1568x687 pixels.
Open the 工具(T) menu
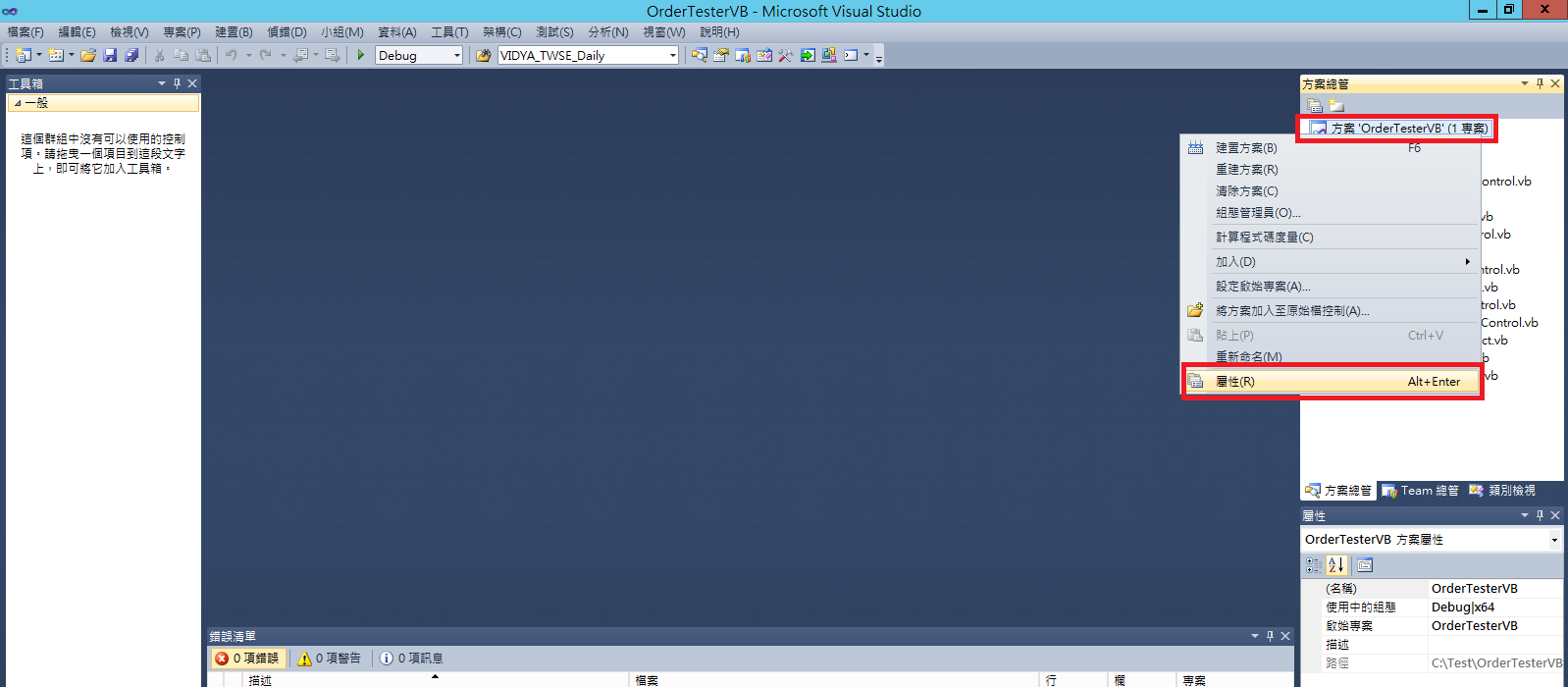click(450, 32)
